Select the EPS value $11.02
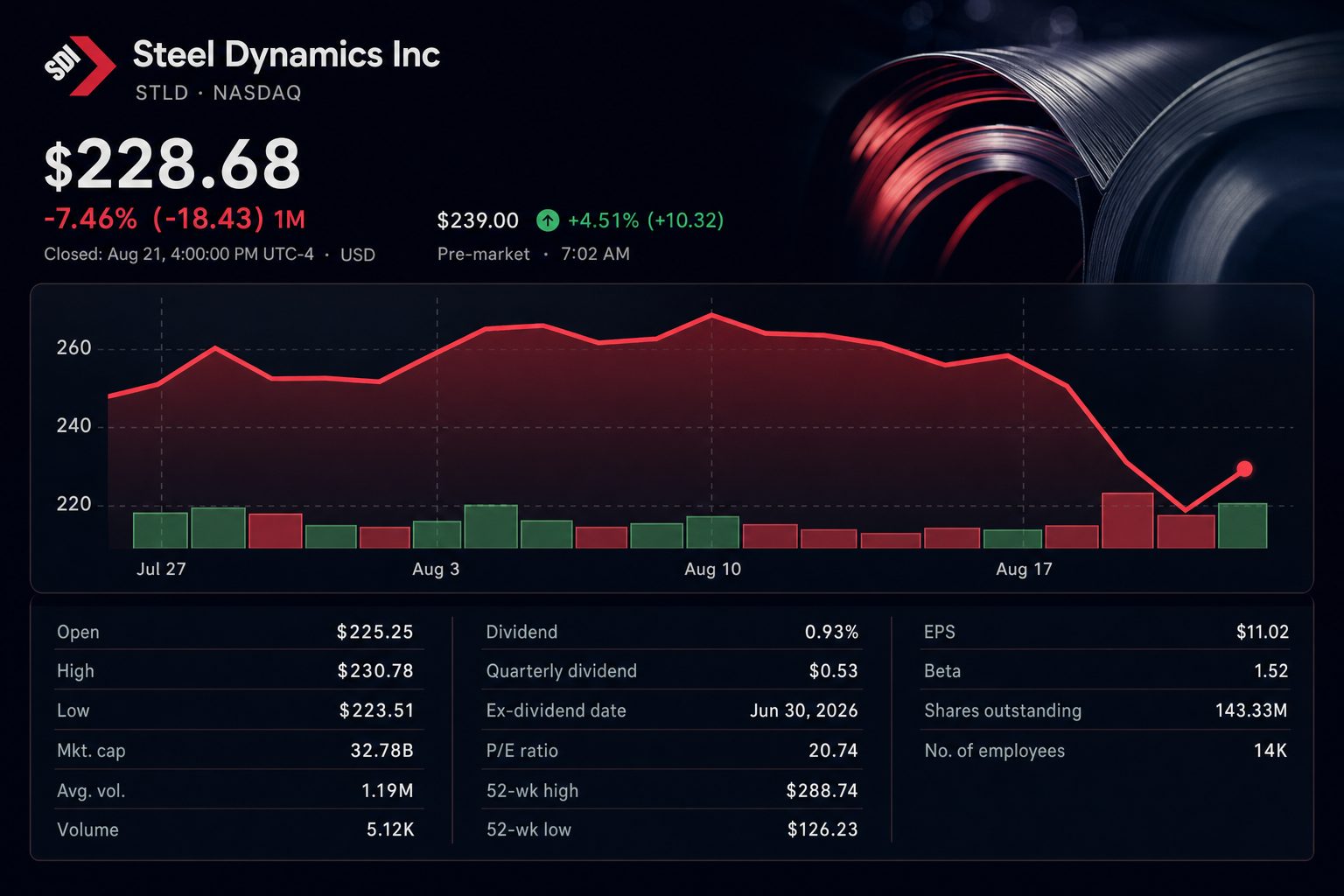 [1263, 632]
